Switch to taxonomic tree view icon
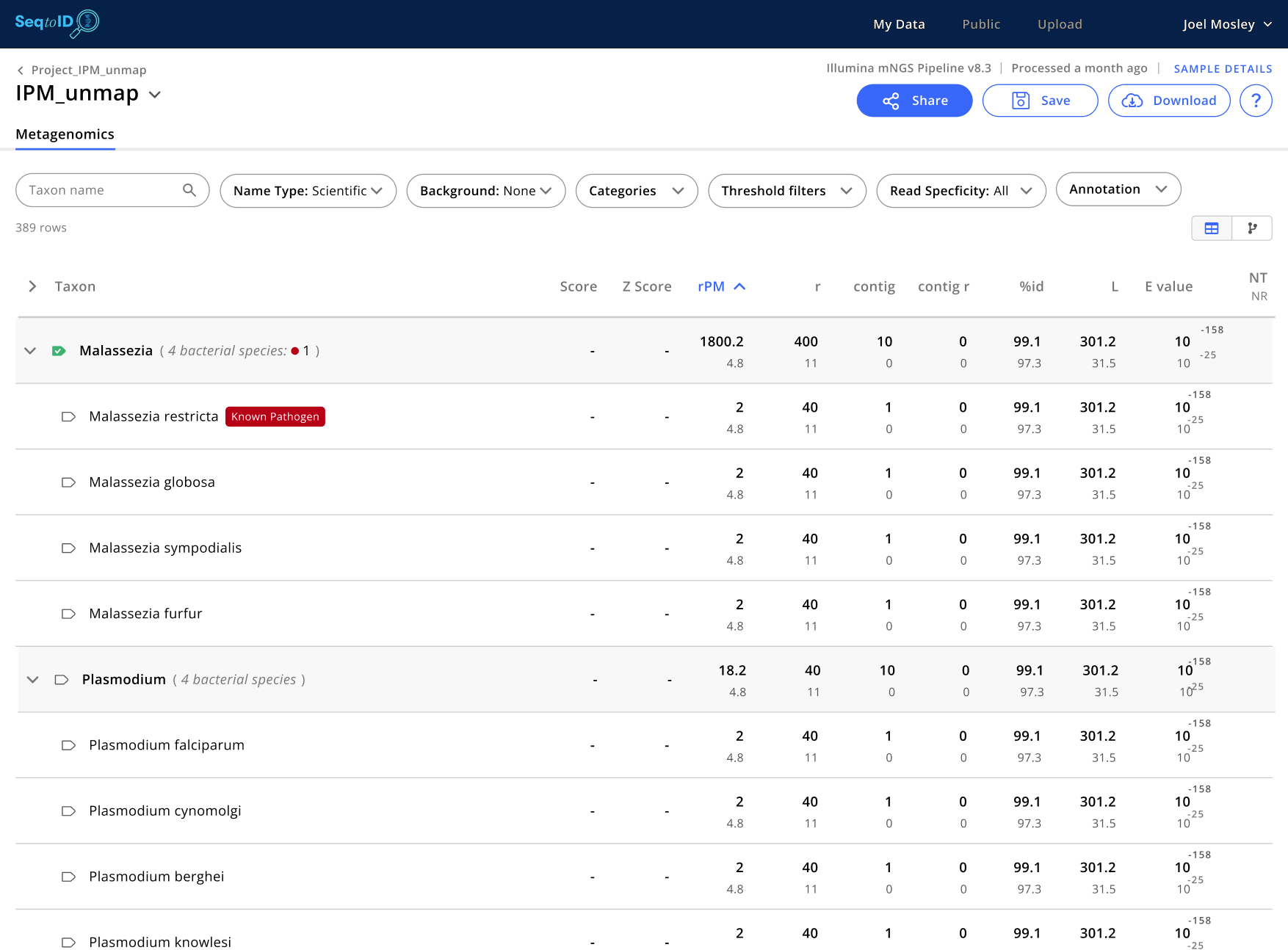This screenshot has width=1288, height=950. [1252, 228]
